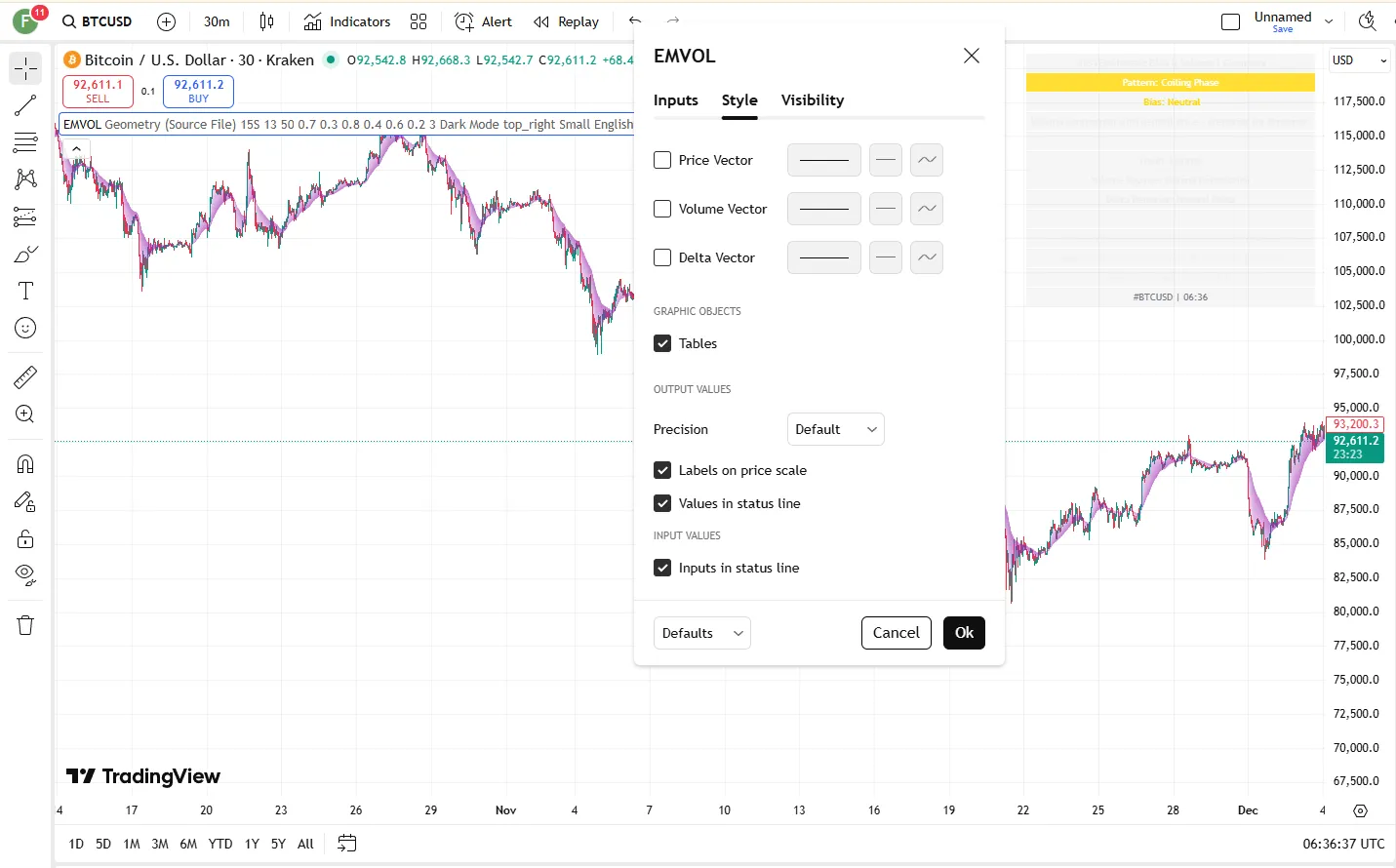Select the trend line drawing tool
The height and width of the screenshot is (868, 1396).
click(x=25, y=105)
